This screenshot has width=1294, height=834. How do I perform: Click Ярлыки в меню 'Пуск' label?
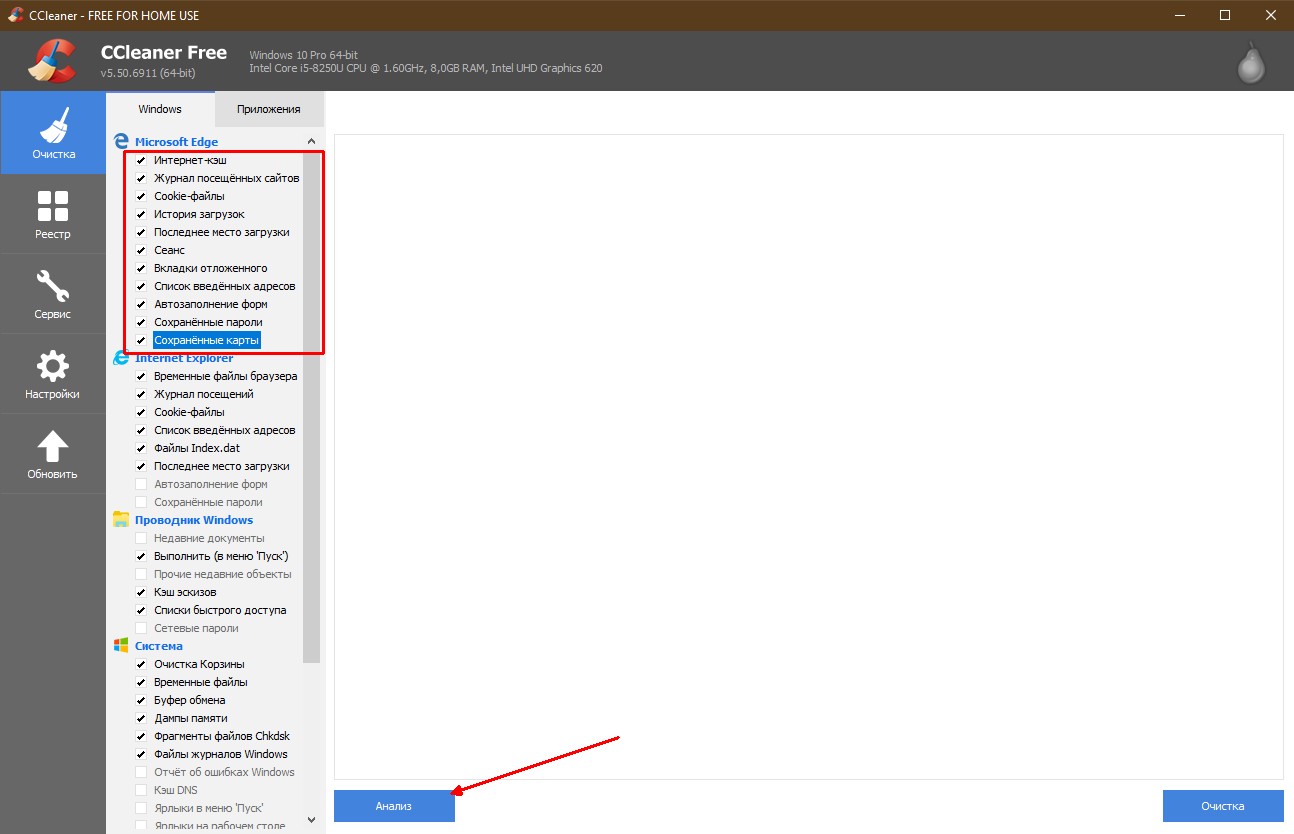click(208, 808)
